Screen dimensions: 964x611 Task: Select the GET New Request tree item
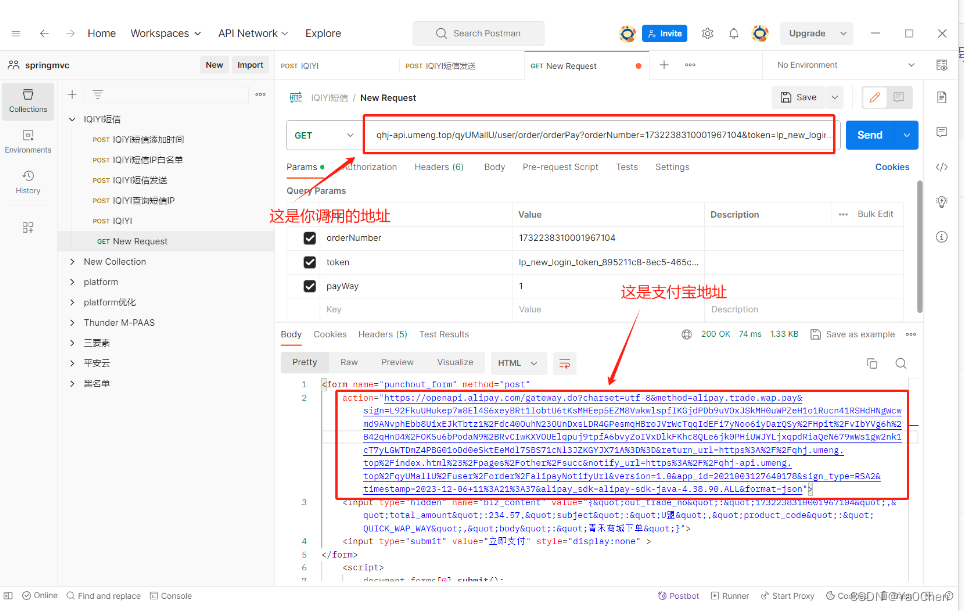166,241
